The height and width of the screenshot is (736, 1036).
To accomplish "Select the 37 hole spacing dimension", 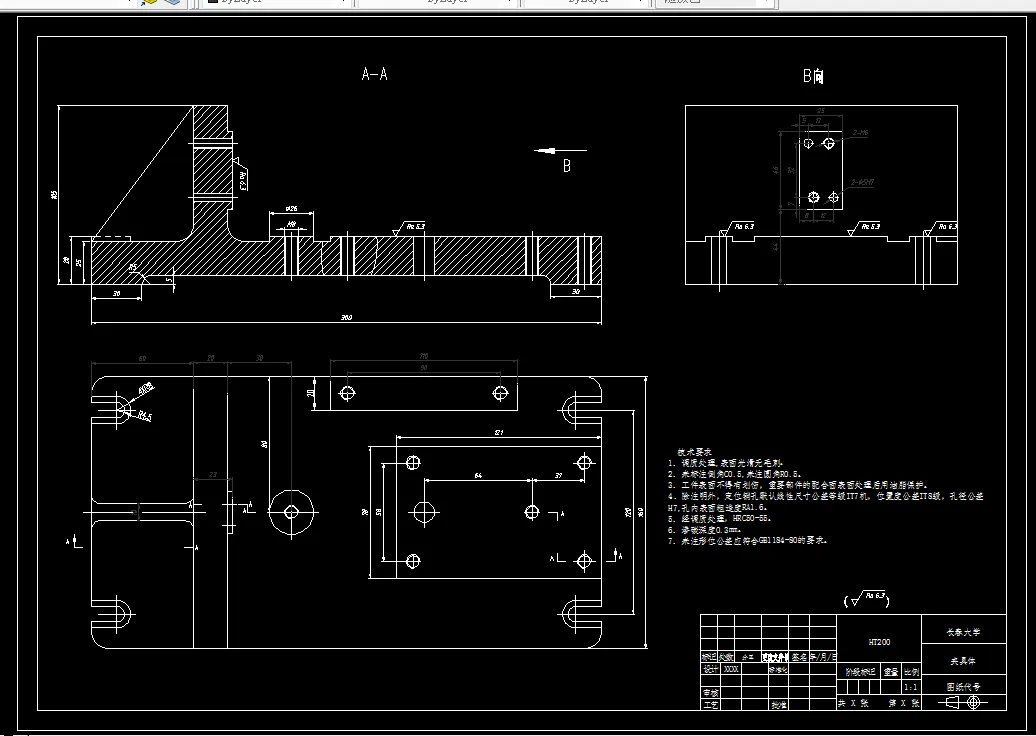I will 558,475.
